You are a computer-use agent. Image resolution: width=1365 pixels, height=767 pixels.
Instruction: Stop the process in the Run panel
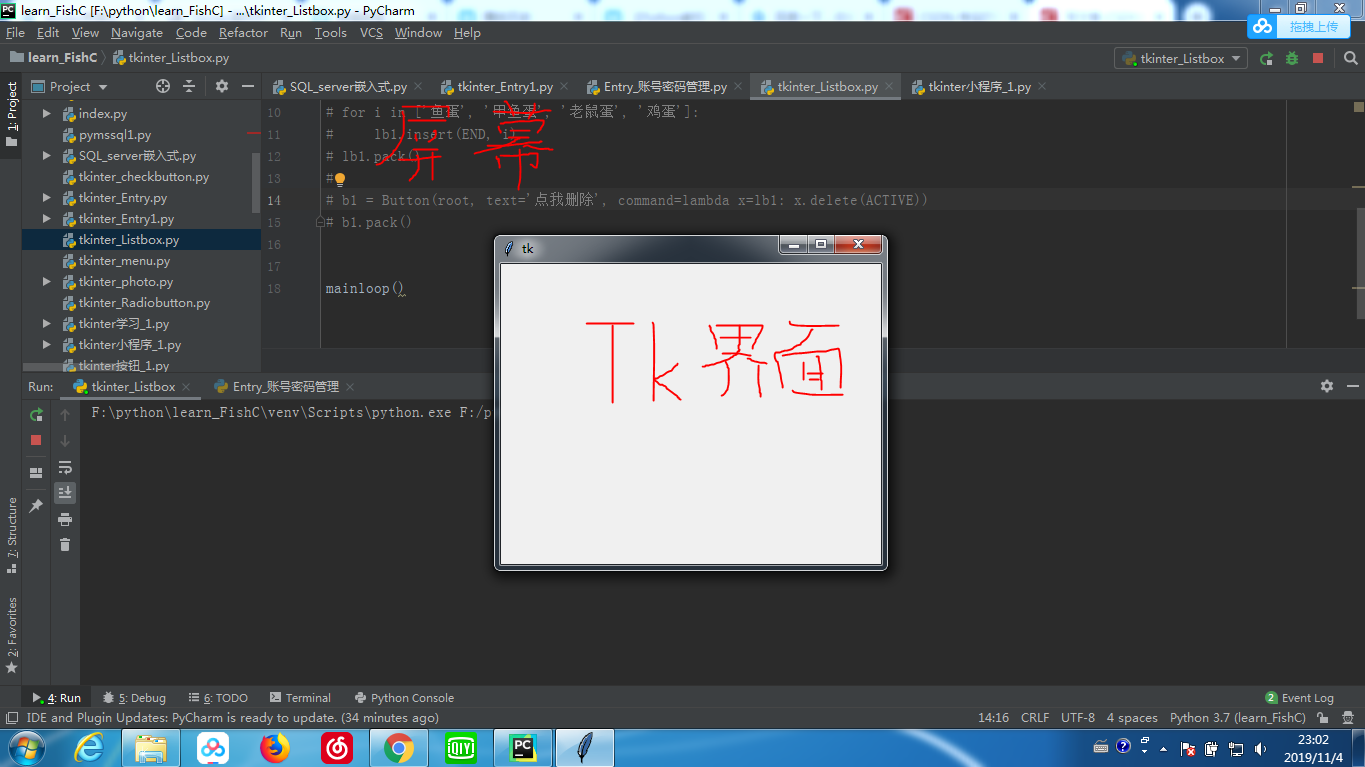tap(36, 440)
